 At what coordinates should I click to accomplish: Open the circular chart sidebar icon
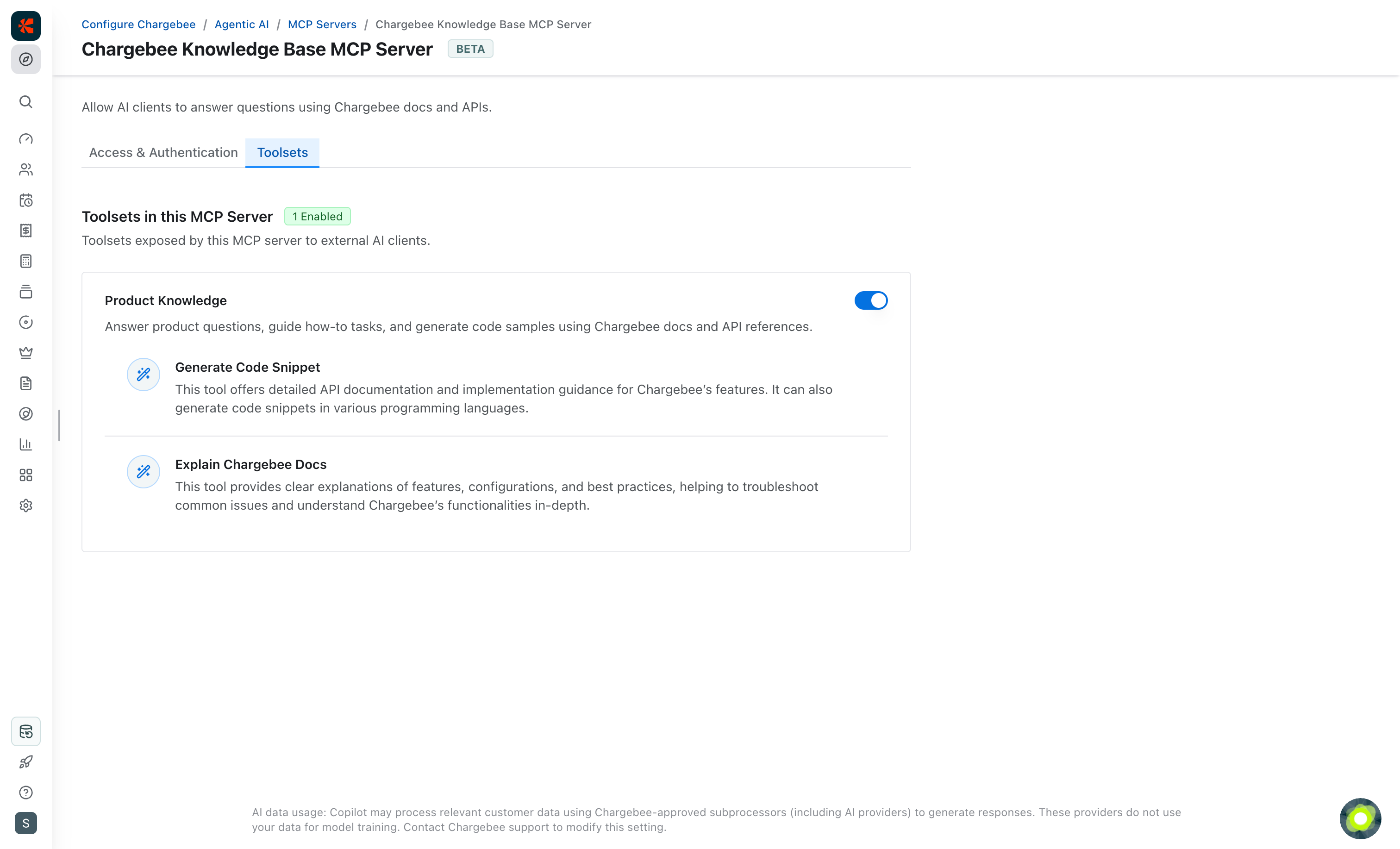point(25,414)
